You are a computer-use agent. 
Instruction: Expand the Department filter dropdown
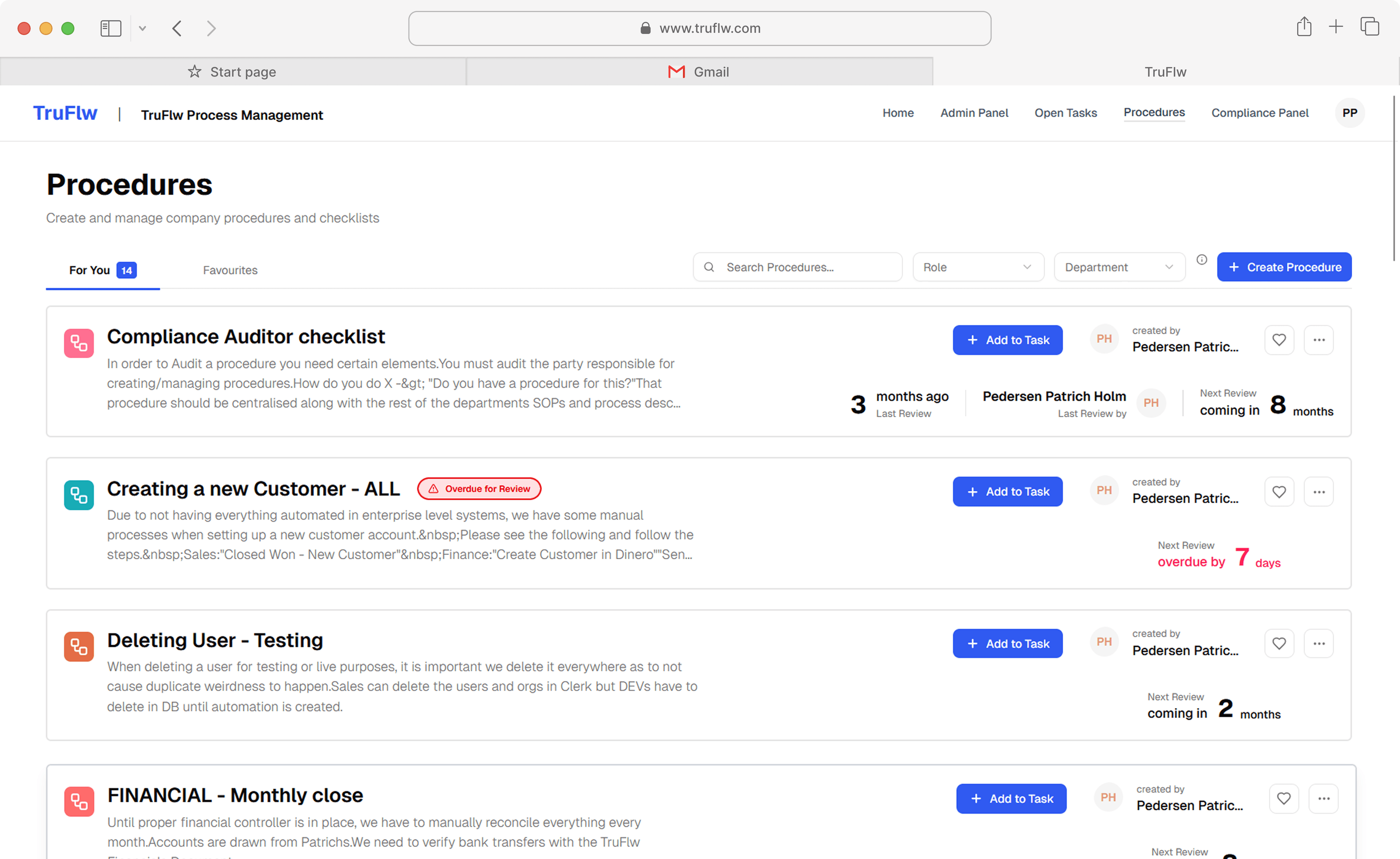click(1119, 267)
